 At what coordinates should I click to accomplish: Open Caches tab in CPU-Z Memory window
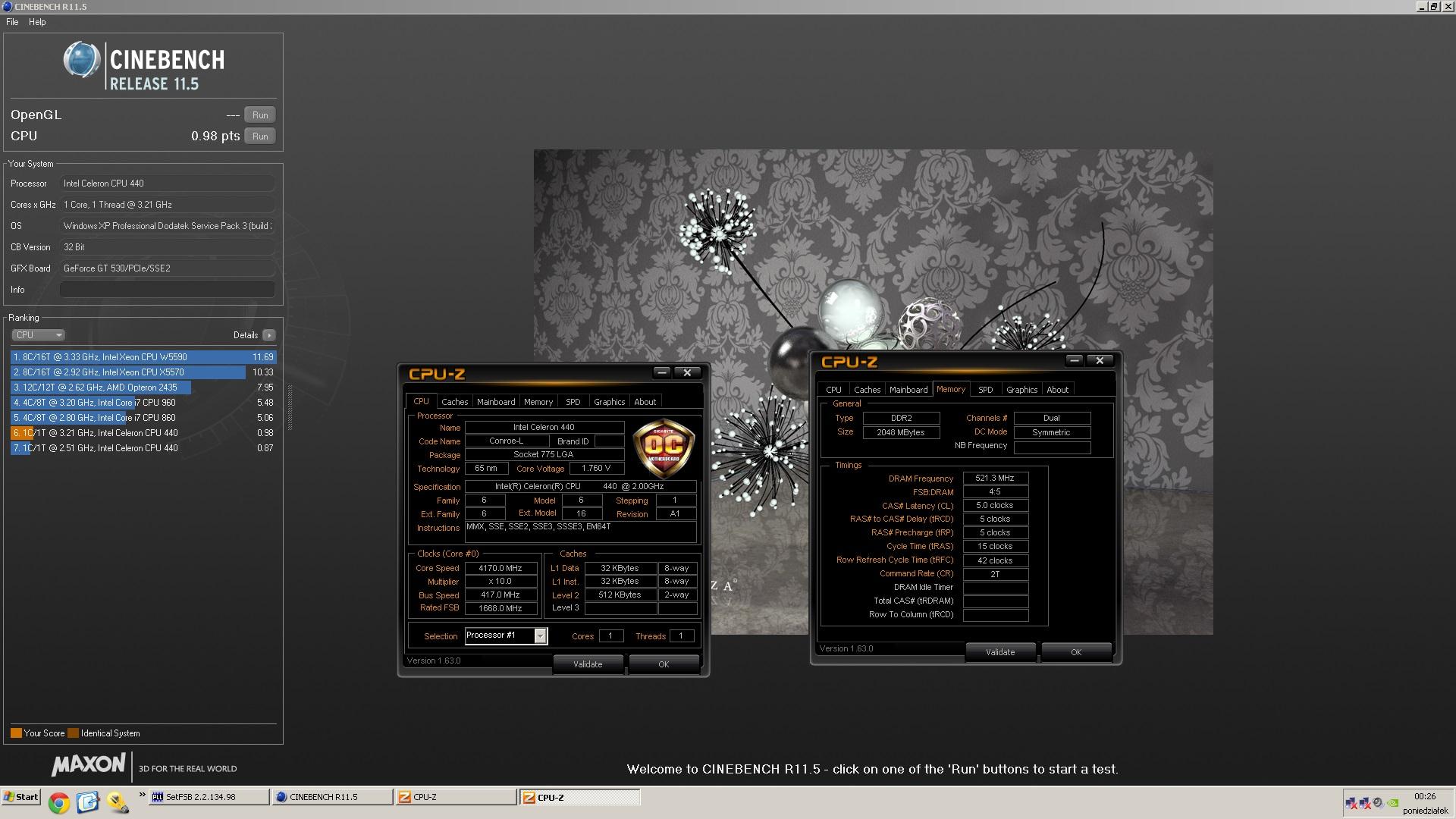click(x=867, y=390)
